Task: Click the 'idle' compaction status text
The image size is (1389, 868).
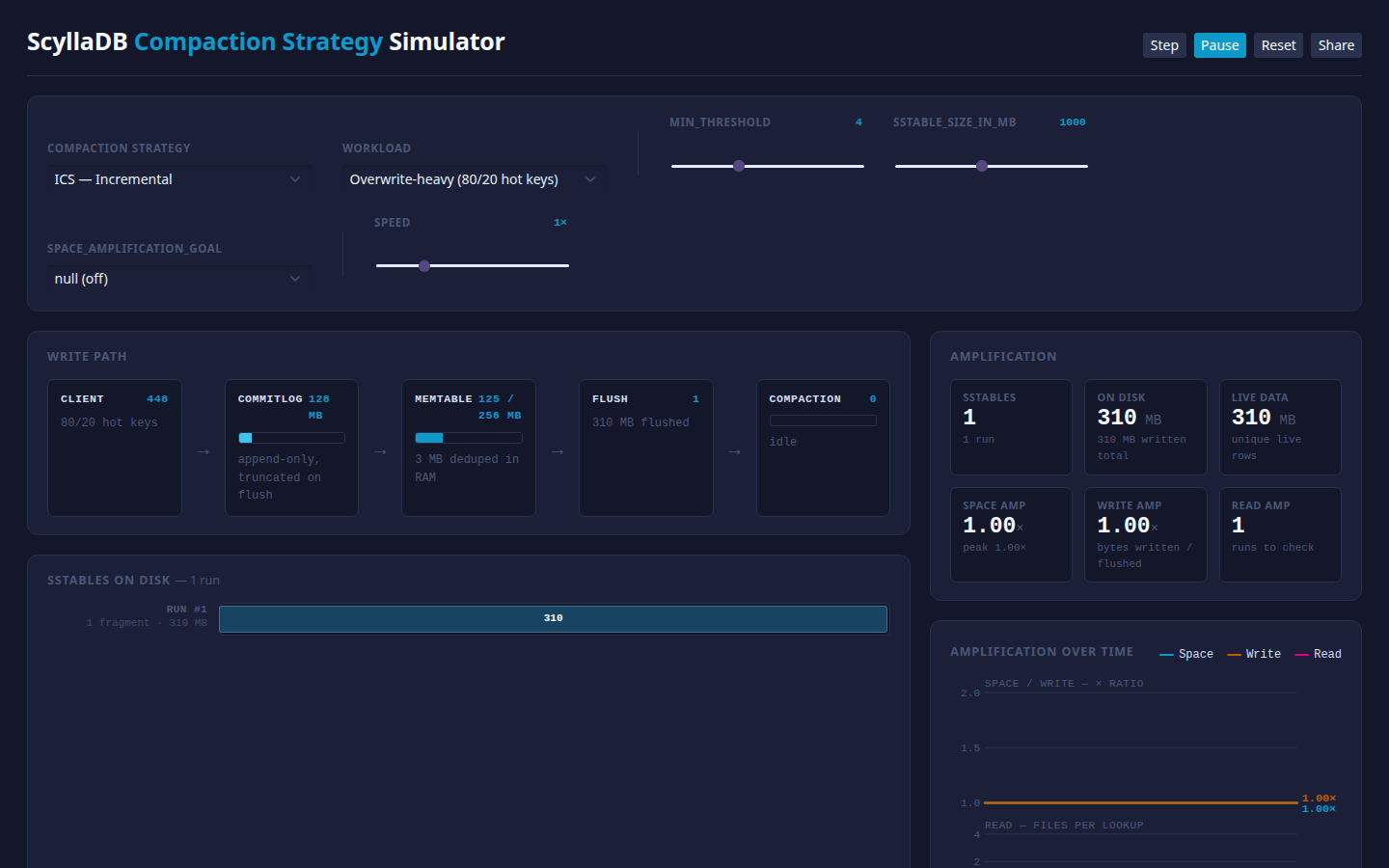Action: coord(783,442)
